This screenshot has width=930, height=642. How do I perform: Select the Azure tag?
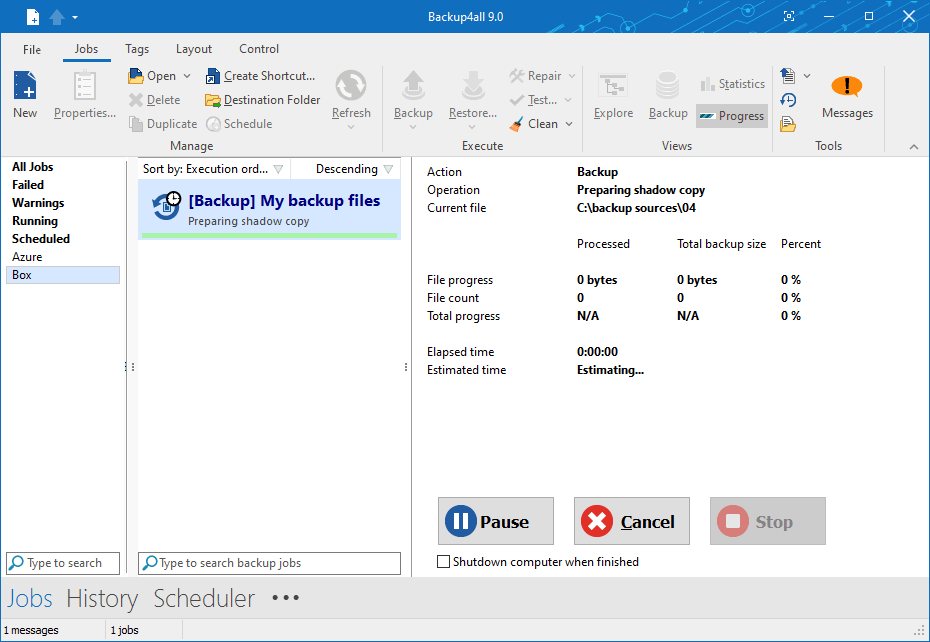(x=27, y=256)
